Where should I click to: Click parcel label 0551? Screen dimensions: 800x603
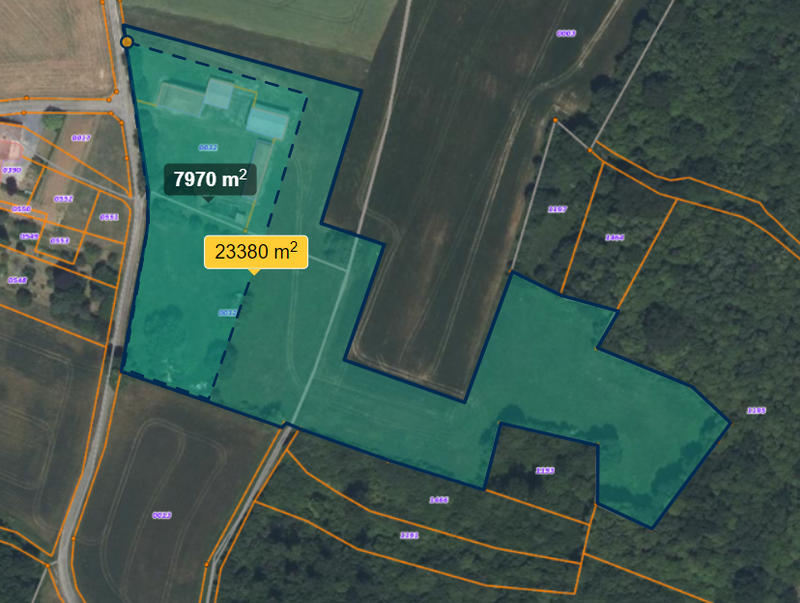coord(109,217)
